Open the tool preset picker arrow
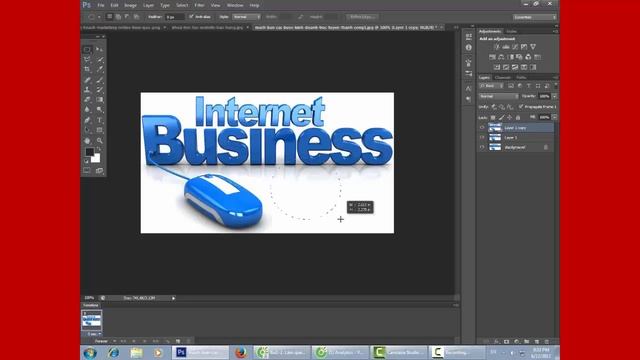 [99, 17]
